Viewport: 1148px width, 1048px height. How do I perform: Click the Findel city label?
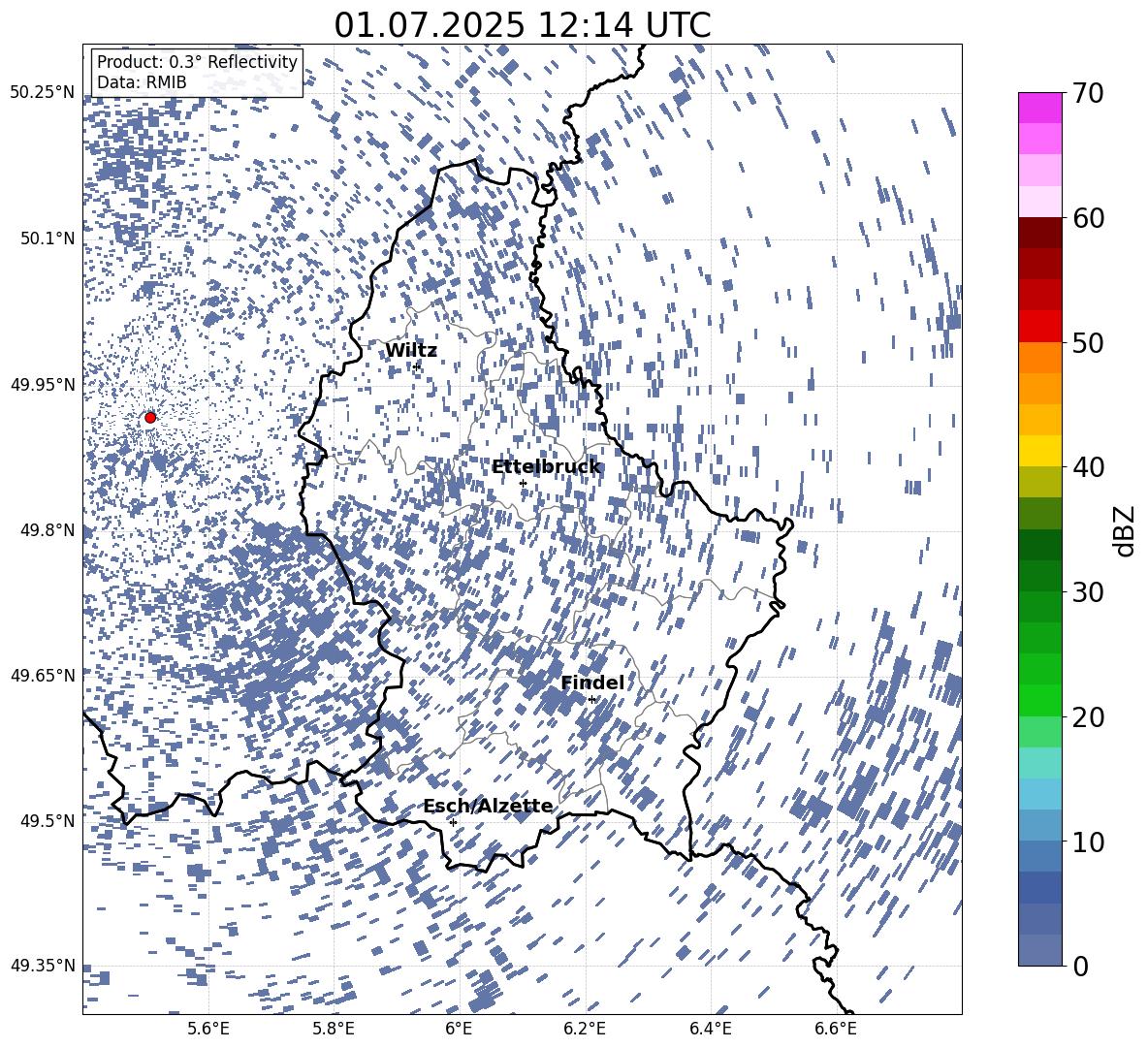click(592, 683)
